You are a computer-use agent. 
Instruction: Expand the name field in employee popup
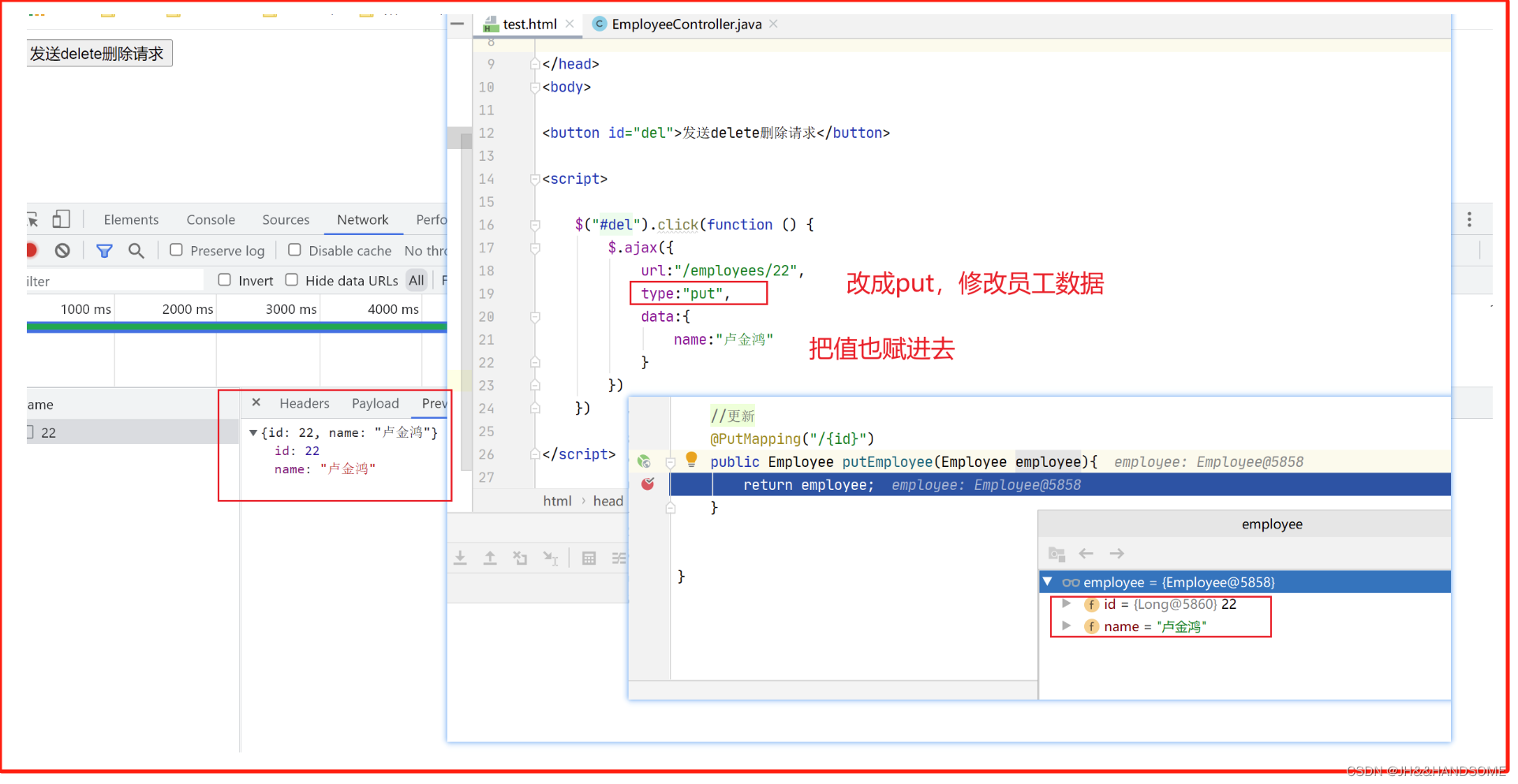pyautogui.click(x=1067, y=625)
